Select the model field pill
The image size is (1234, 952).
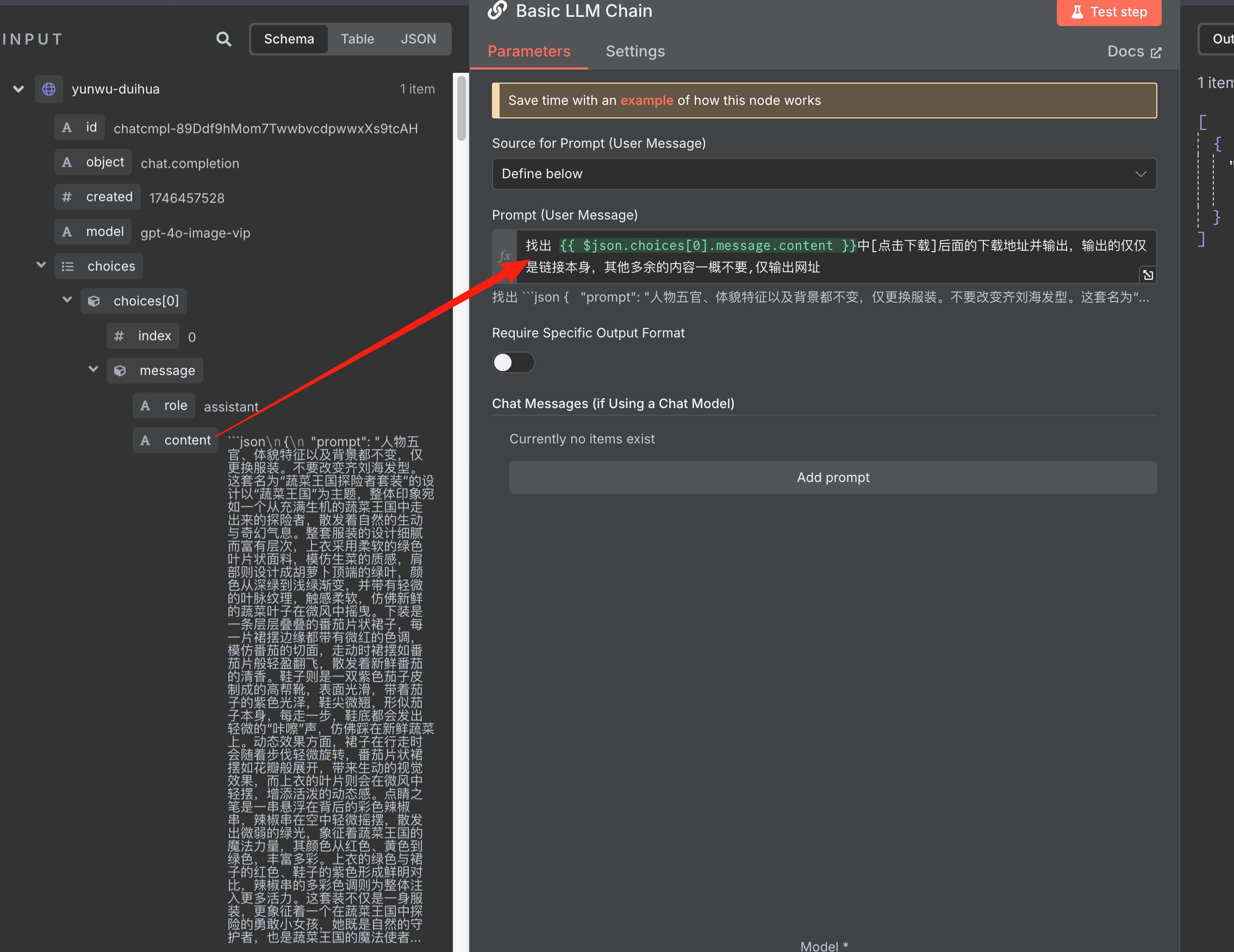[x=93, y=232]
